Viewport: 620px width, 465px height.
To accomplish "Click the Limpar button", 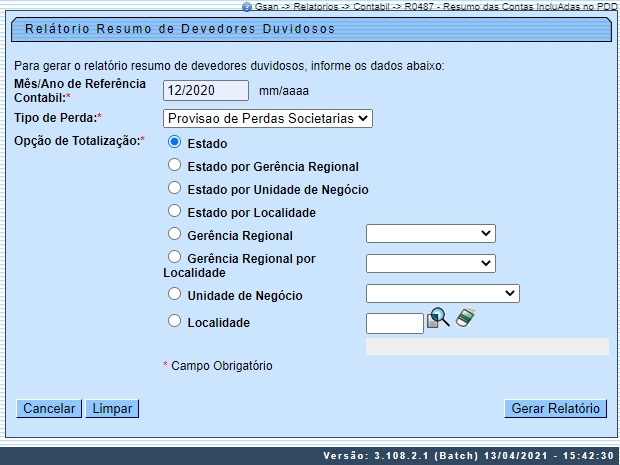I will [112, 408].
